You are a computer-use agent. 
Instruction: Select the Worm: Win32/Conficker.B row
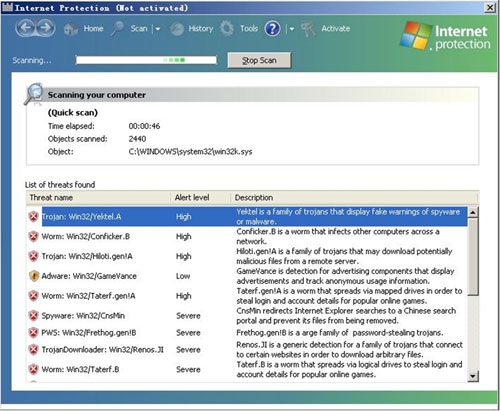247,236
